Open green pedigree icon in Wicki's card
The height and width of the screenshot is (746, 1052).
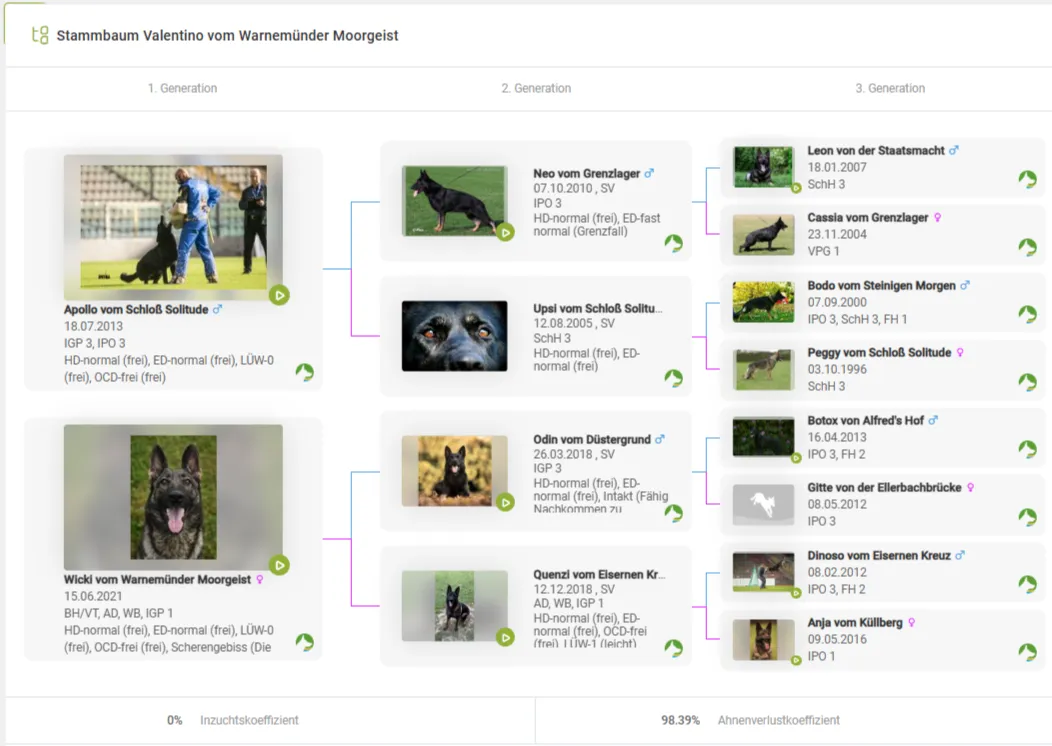305,642
